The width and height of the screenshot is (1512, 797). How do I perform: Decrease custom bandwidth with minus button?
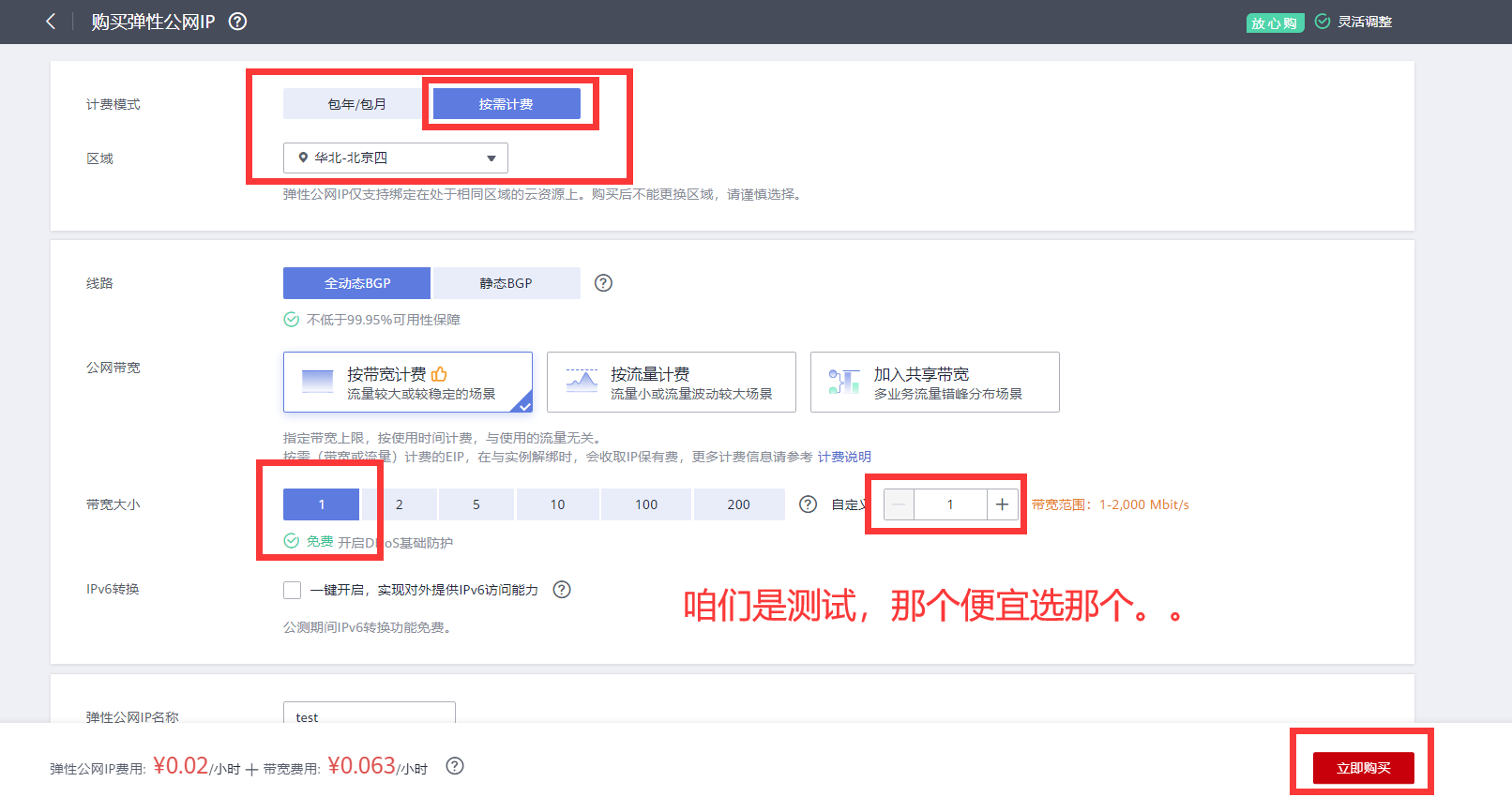[899, 504]
